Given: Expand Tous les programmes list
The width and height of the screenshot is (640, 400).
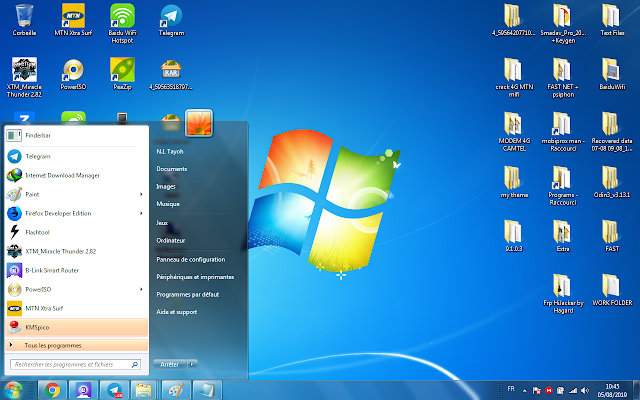Looking at the screenshot, I should (76, 345).
